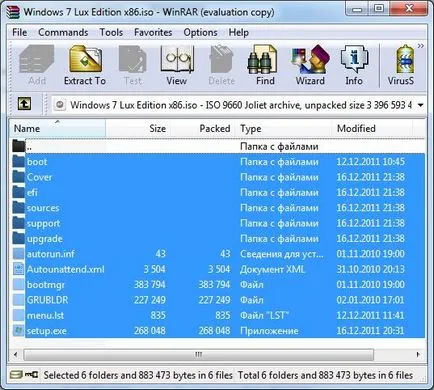Select the menu.lst file name
The height and width of the screenshot is (390, 434).
(45, 315)
